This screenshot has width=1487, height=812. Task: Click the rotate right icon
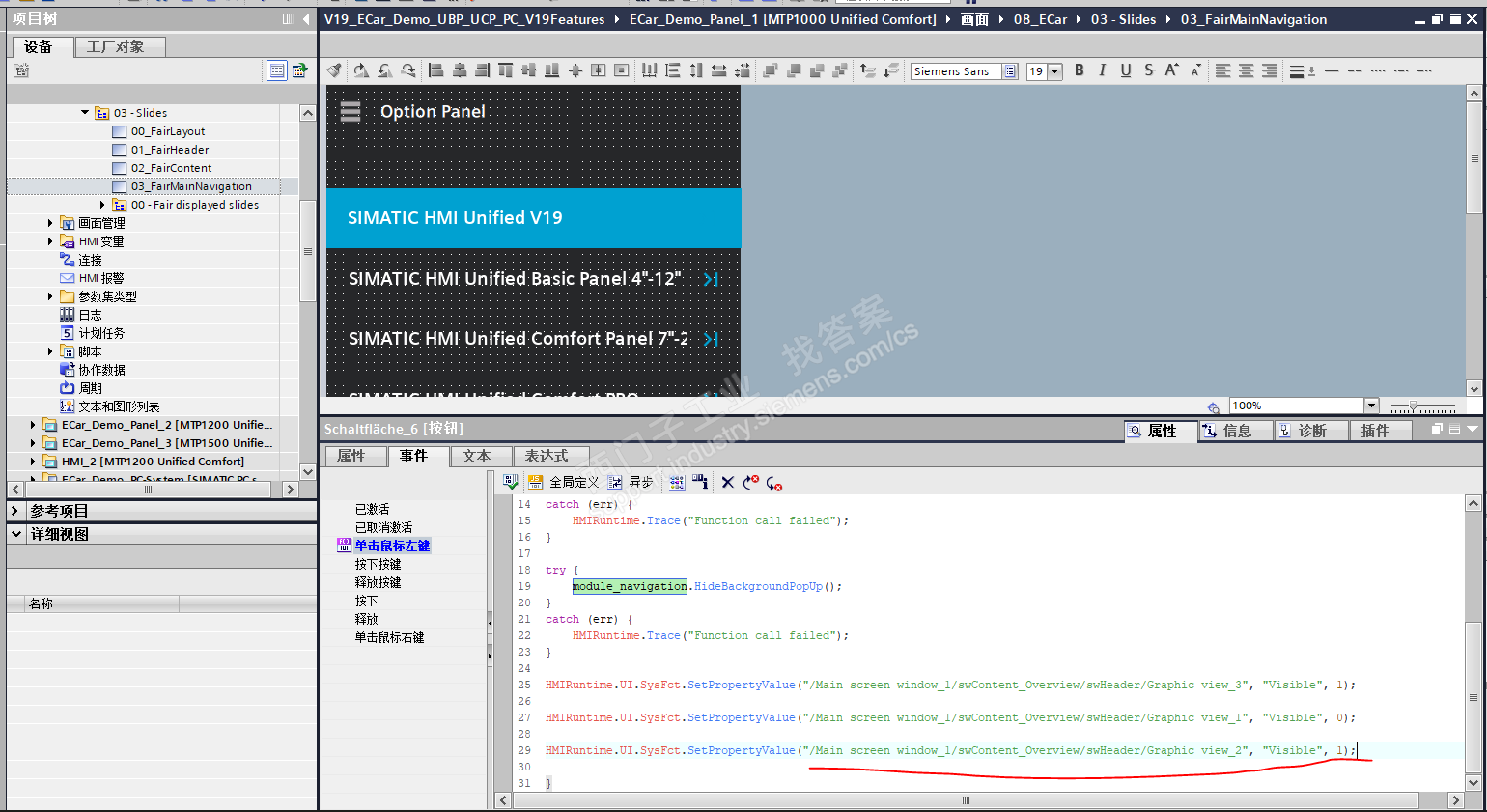(360, 70)
